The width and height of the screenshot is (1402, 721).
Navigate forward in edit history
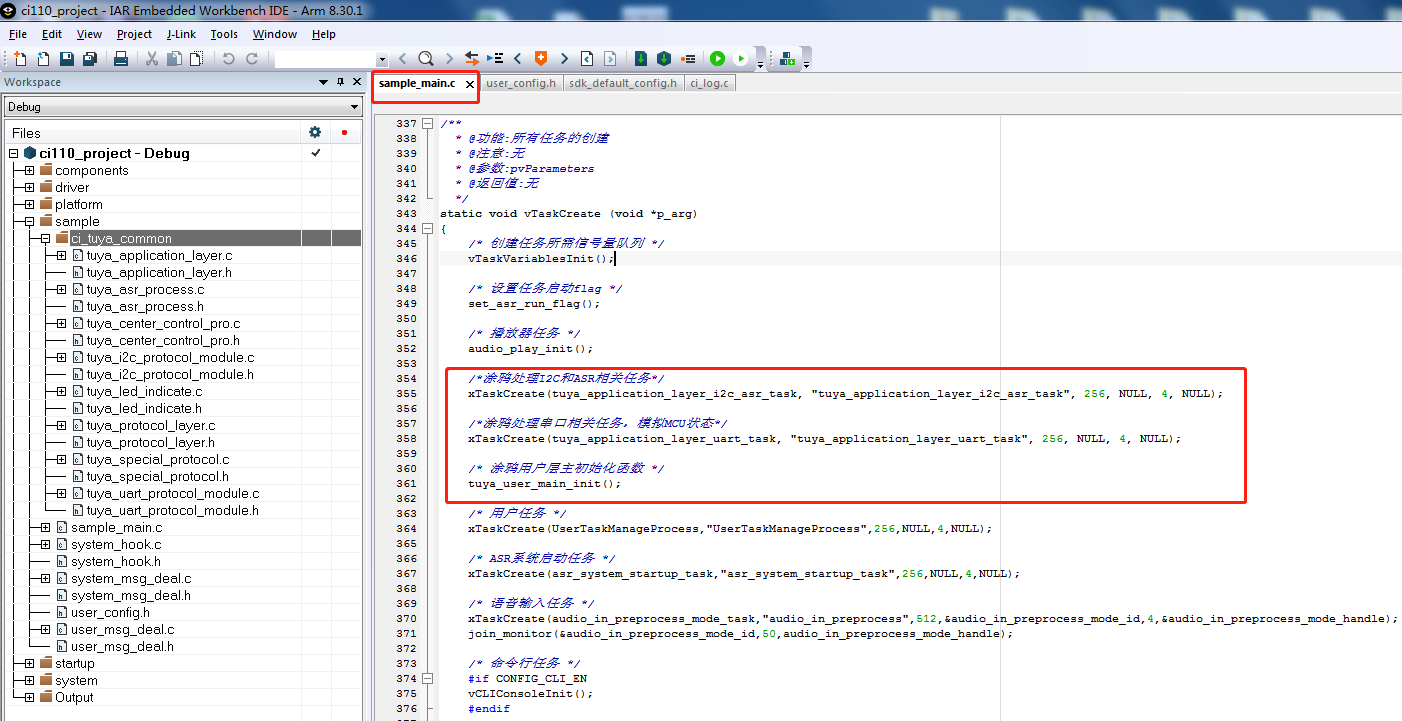[x=610, y=59]
